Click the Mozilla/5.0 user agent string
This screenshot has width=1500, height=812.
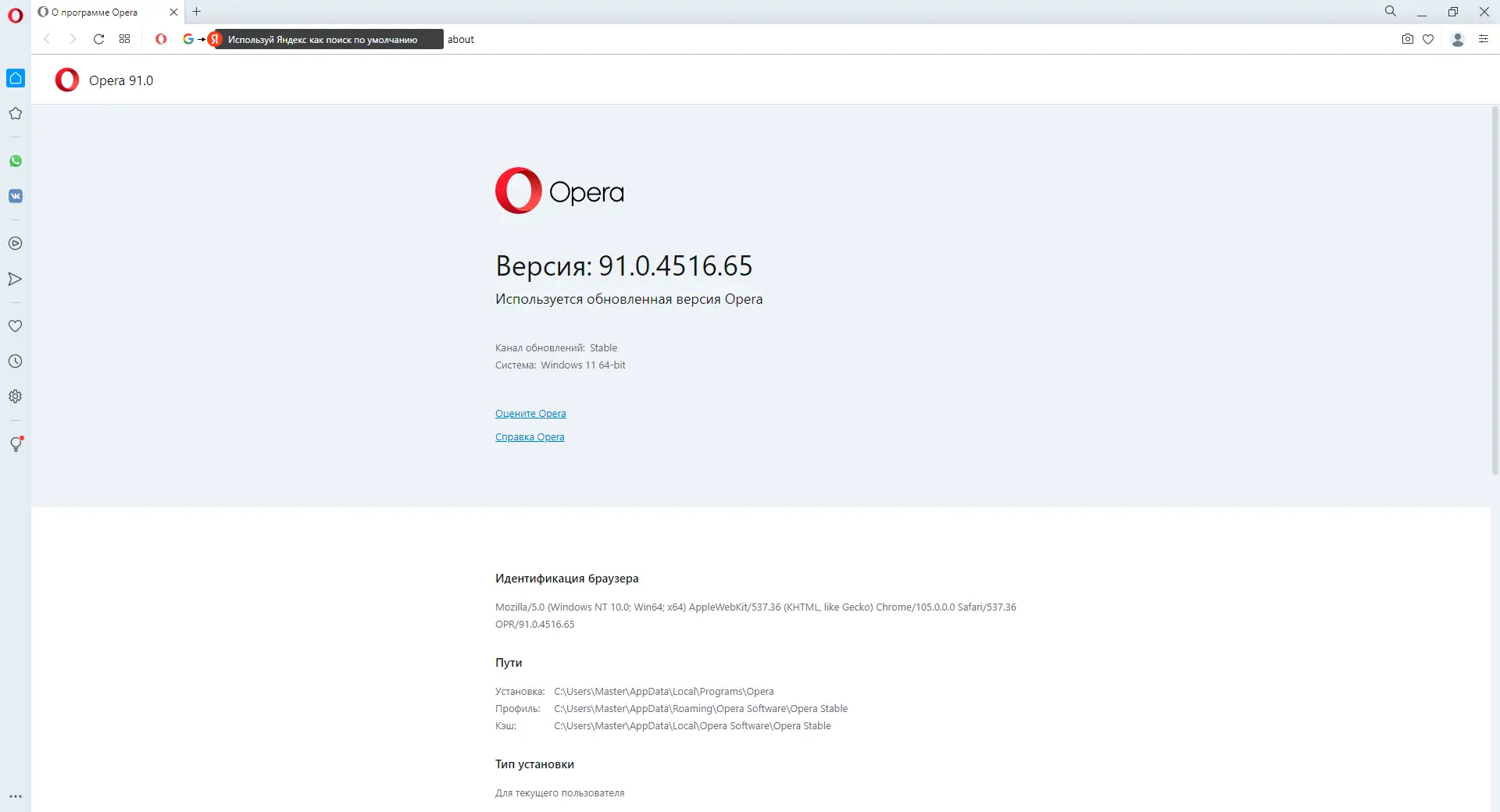(755, 607)
